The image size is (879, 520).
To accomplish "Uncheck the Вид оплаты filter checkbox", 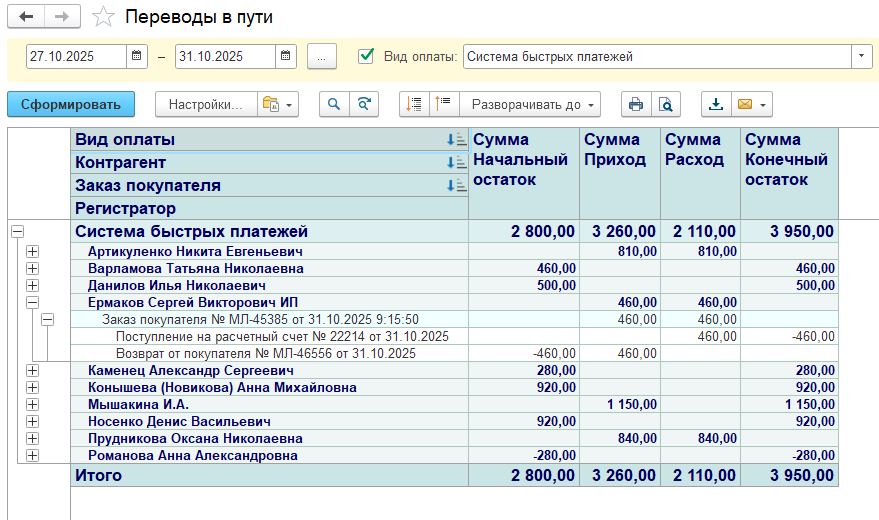I will tap(366, 56).
